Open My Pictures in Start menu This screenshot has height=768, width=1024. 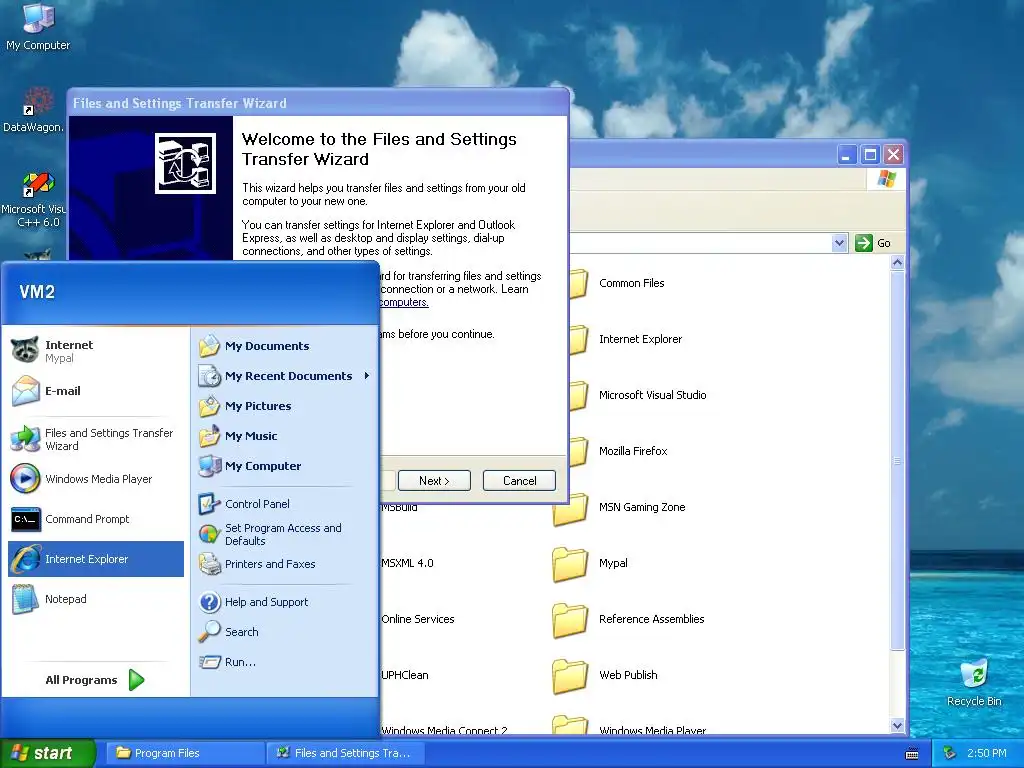click(x=285, y=406)
